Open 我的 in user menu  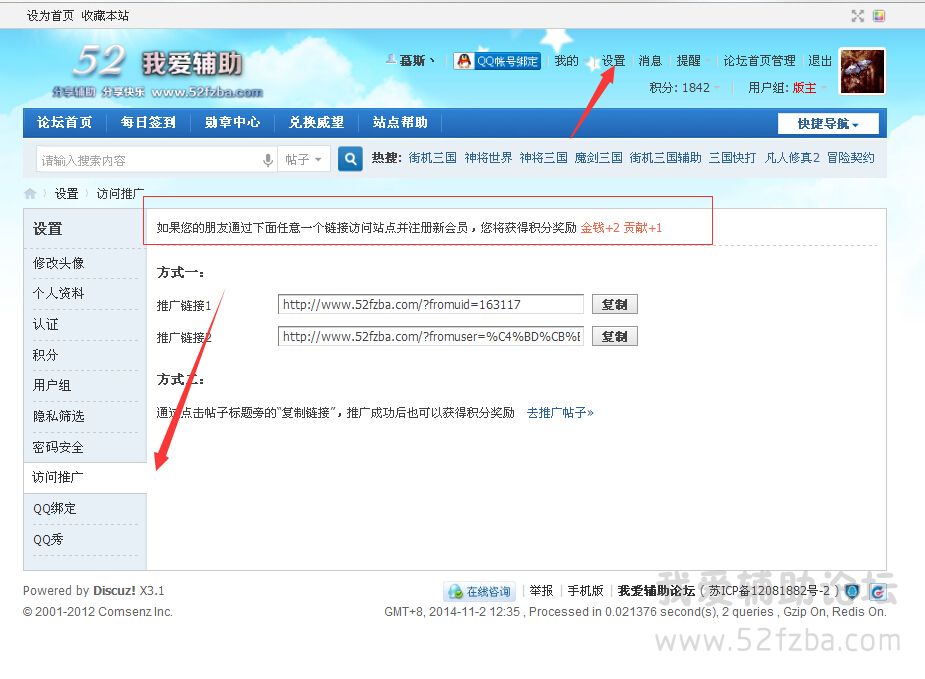[566, 61]
